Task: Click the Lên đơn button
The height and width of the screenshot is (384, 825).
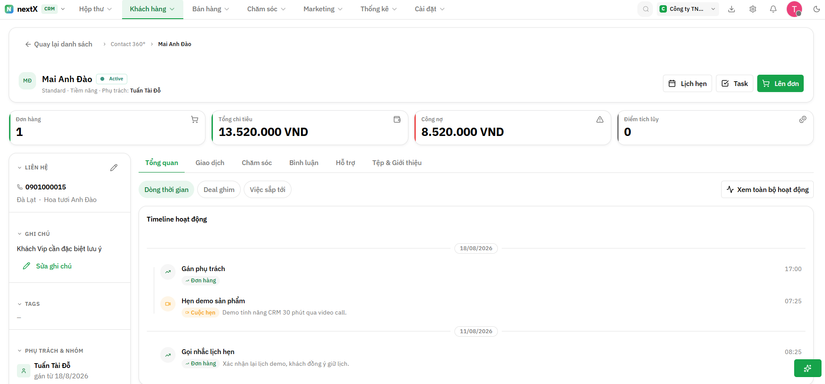Action: click(780, 83)
